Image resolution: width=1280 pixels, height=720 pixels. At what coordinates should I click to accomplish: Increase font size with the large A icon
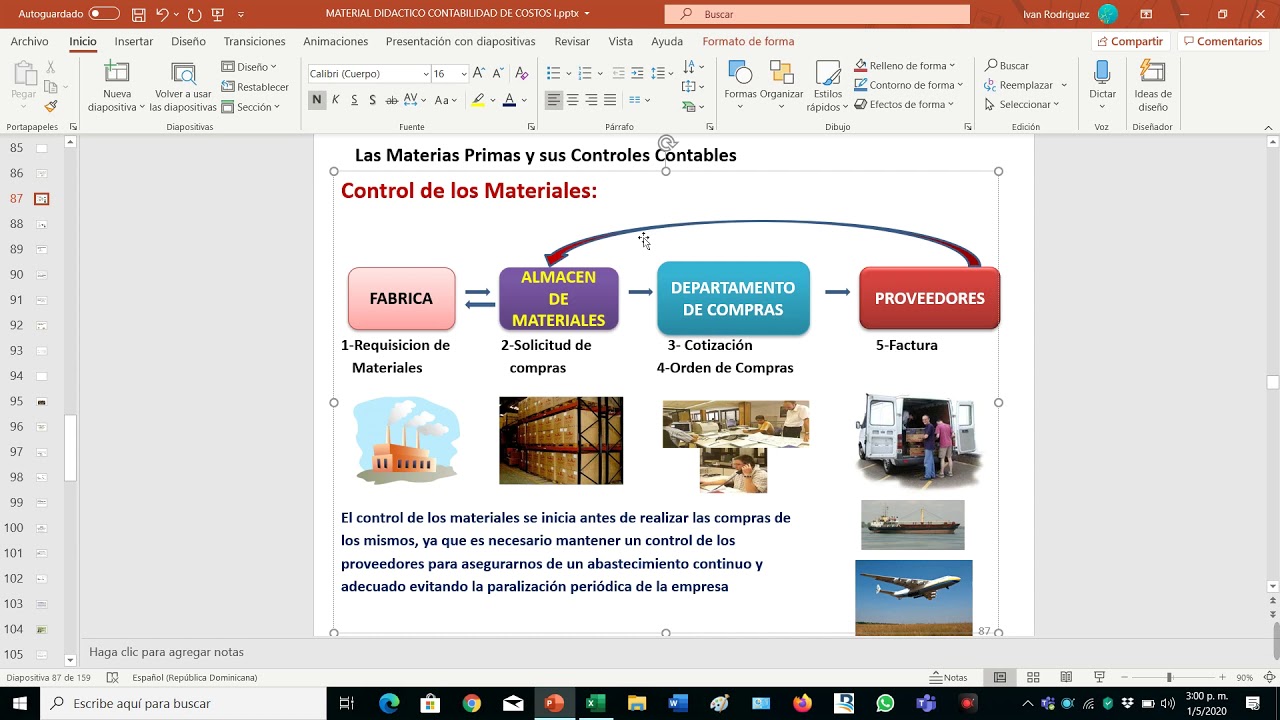coord(479,73)
